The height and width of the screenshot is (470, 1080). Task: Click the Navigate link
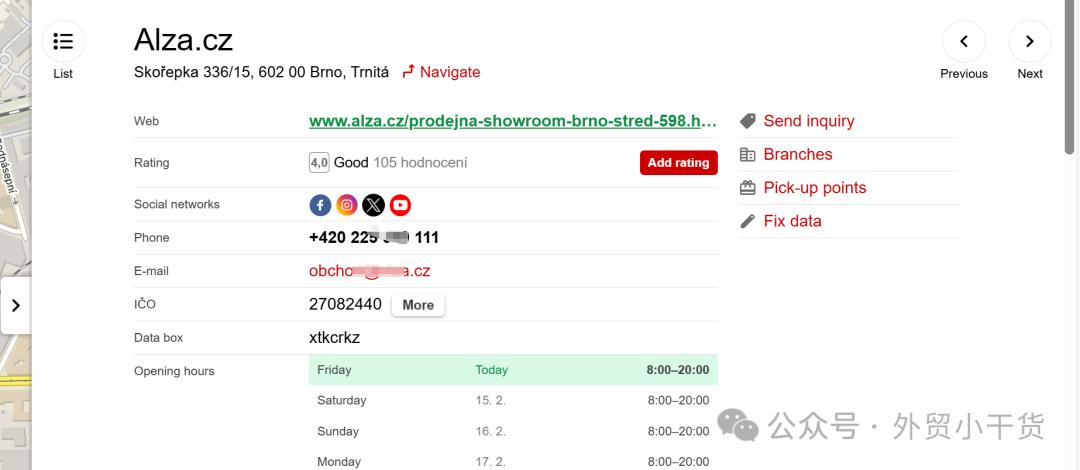[442, 72]
